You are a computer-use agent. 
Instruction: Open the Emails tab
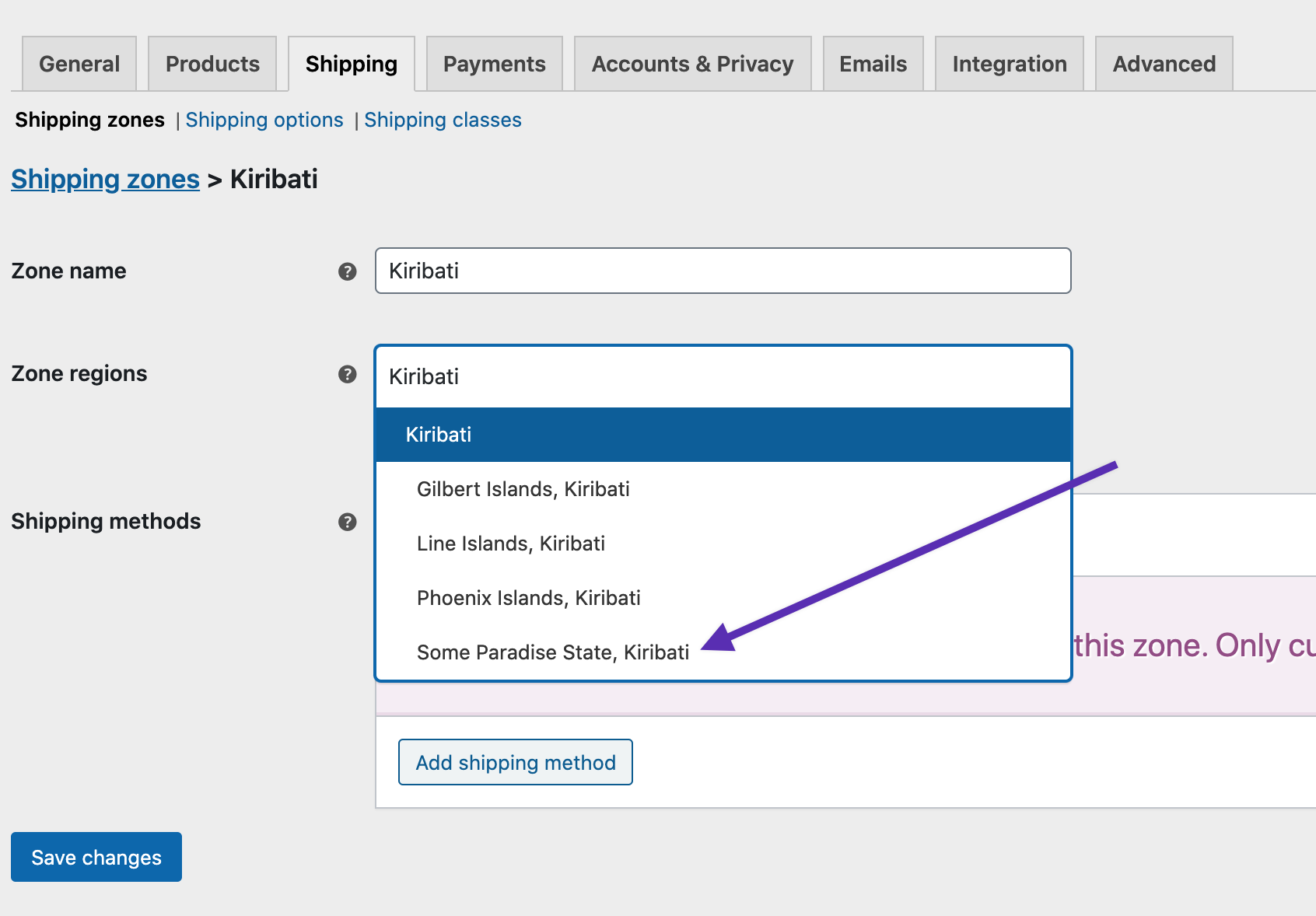(871, 64)
